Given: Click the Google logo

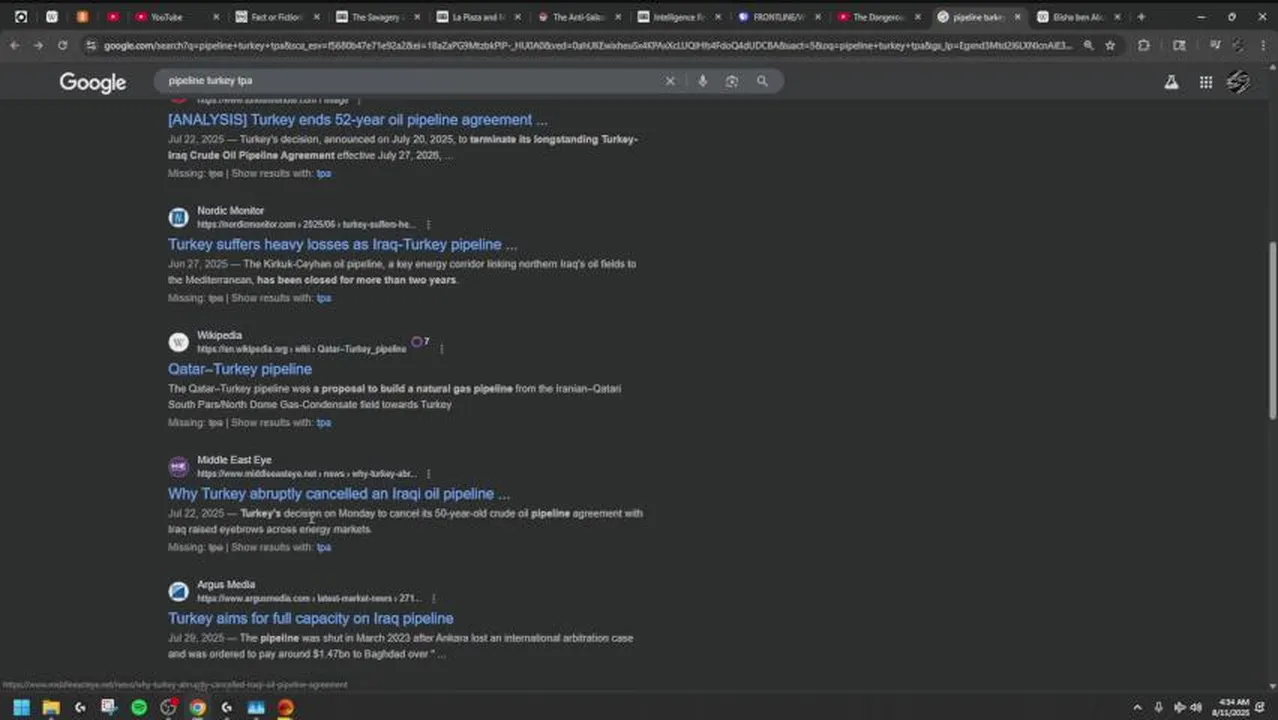Looking at the screenshot, I should (93, 82).
